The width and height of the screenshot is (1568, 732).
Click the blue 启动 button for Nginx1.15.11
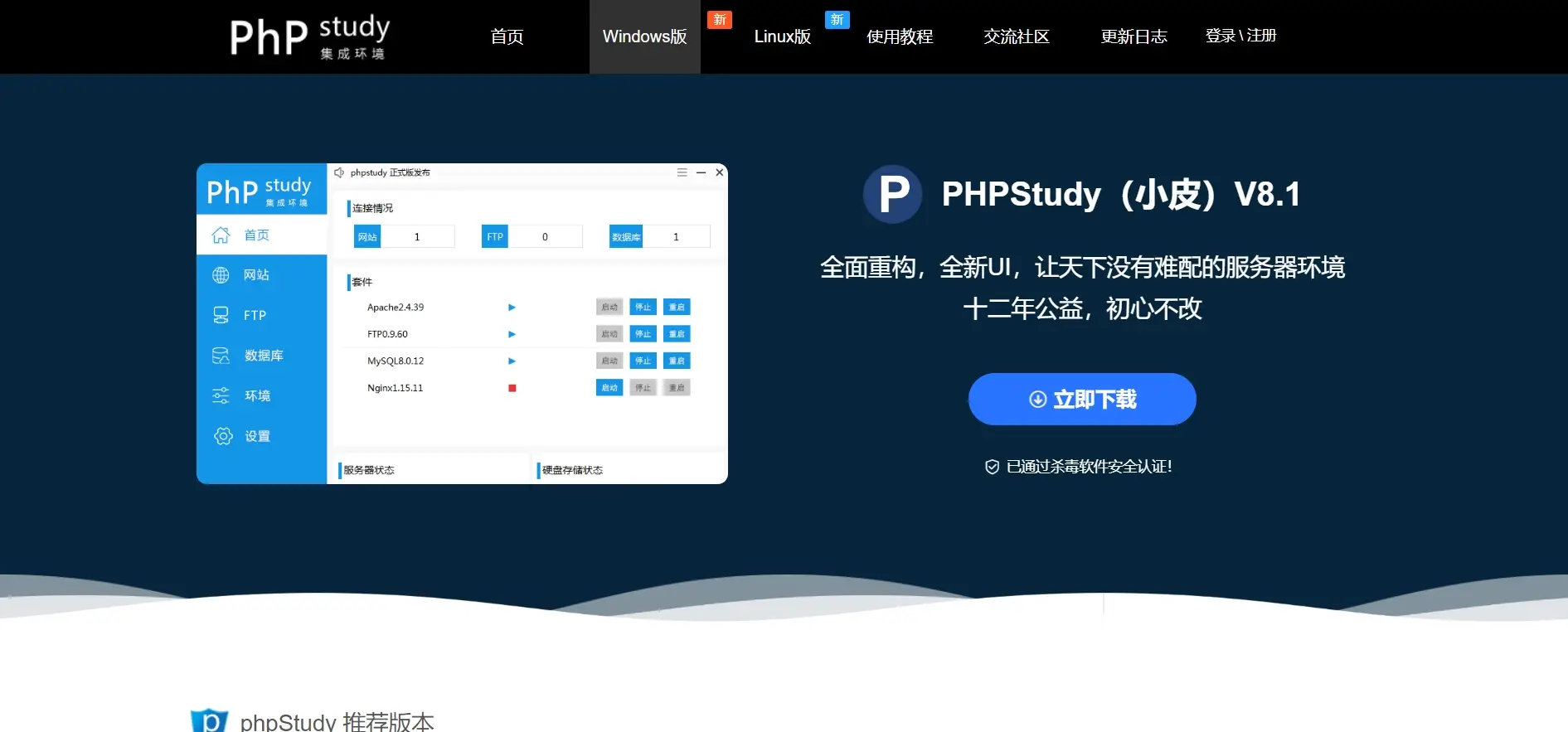click(609, 388)
